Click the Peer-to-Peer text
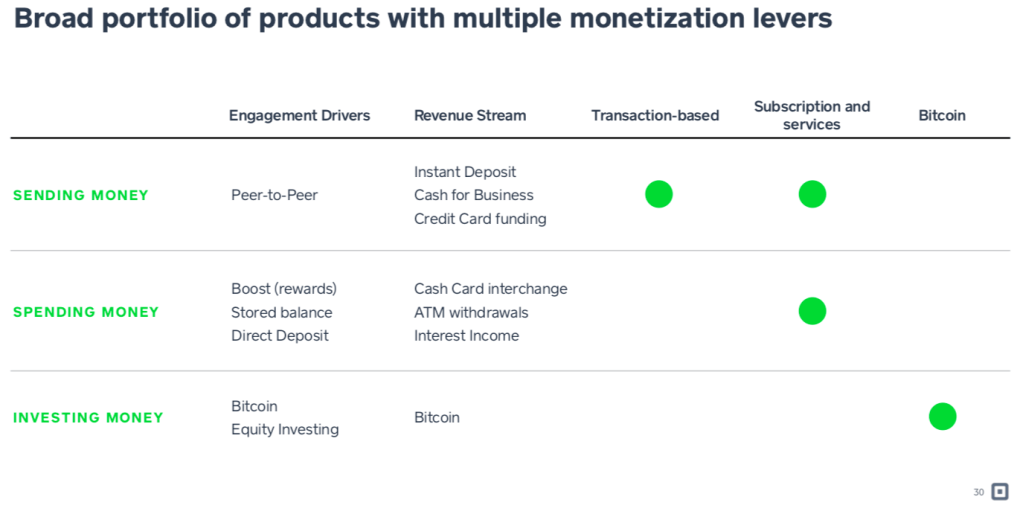 point(274,195)
